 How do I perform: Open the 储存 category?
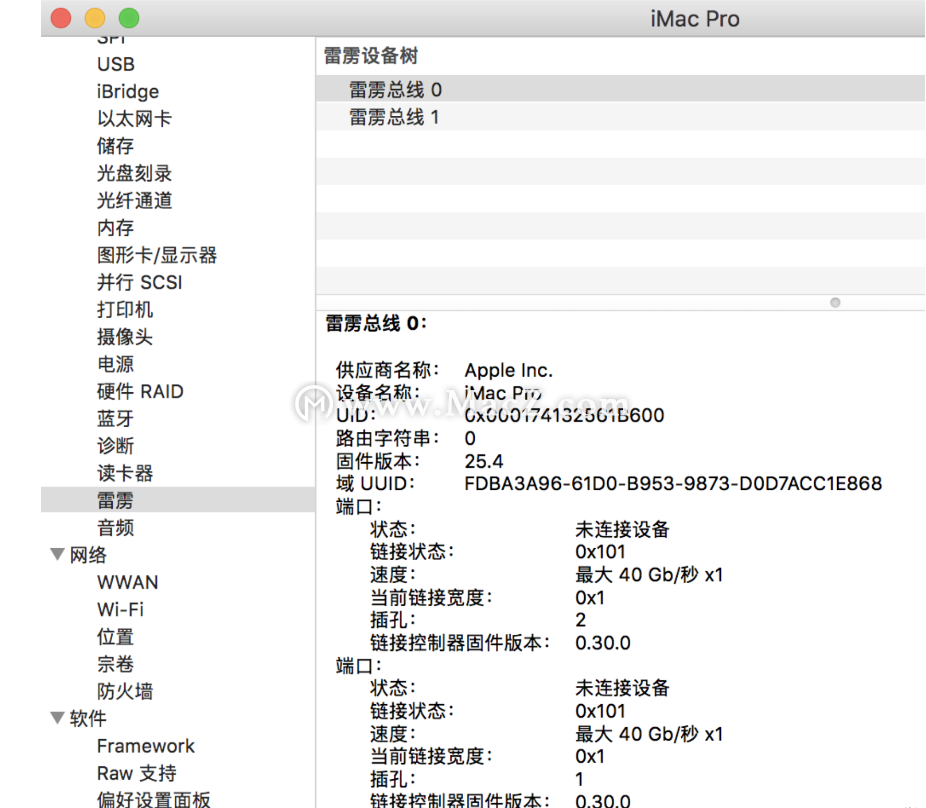click(115, 146)
